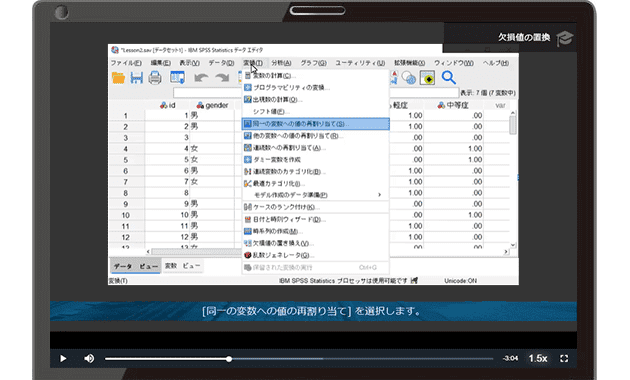
Task: Click the save disk toolbar icon
Action: point(137,78)
